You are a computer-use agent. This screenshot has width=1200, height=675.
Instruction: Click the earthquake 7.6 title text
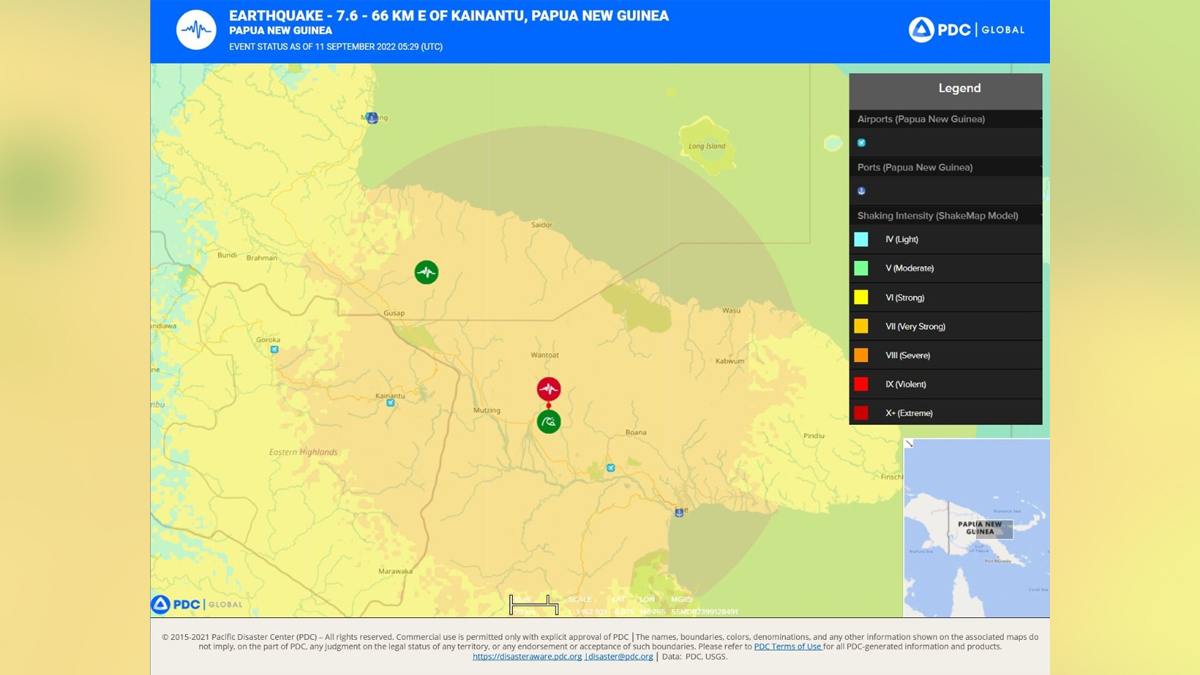click(x=449, y=16)
